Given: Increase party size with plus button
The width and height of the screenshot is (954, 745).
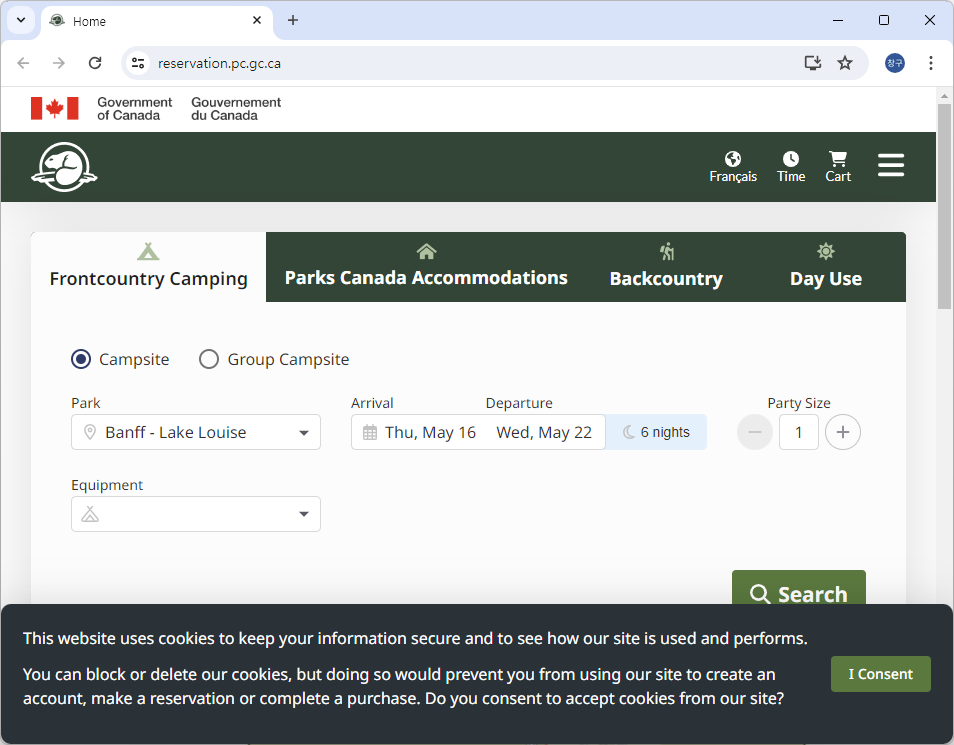Looking at the screenshot, I should 843,432.
